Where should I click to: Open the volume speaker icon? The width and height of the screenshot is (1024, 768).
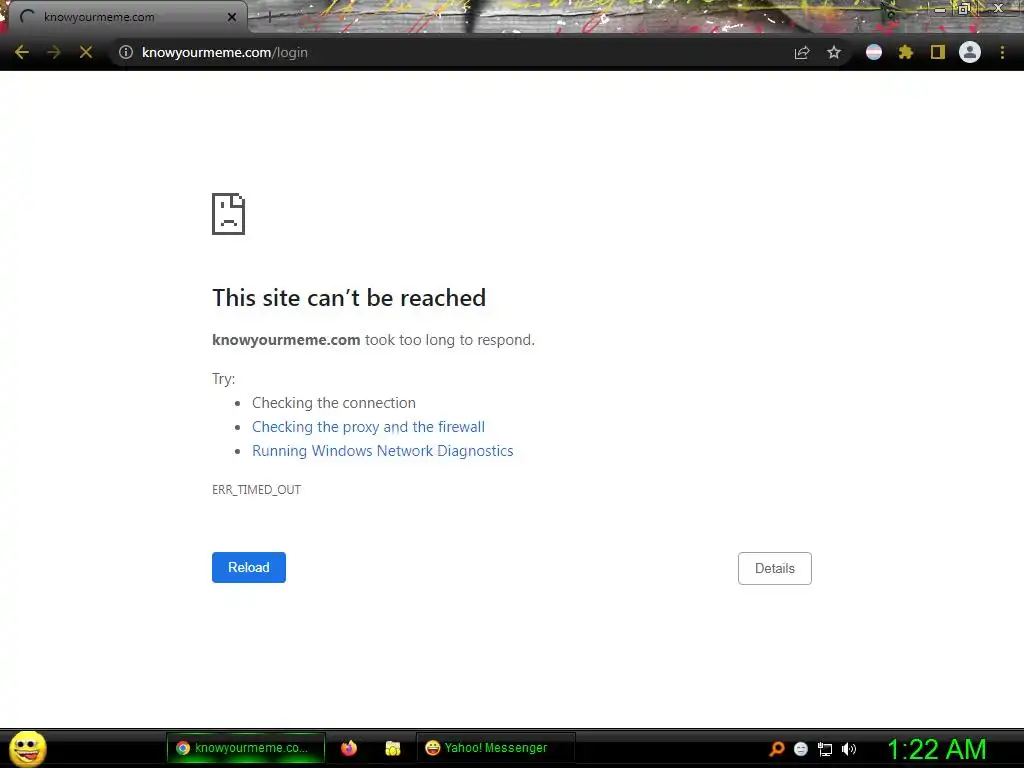click(849, 749)
